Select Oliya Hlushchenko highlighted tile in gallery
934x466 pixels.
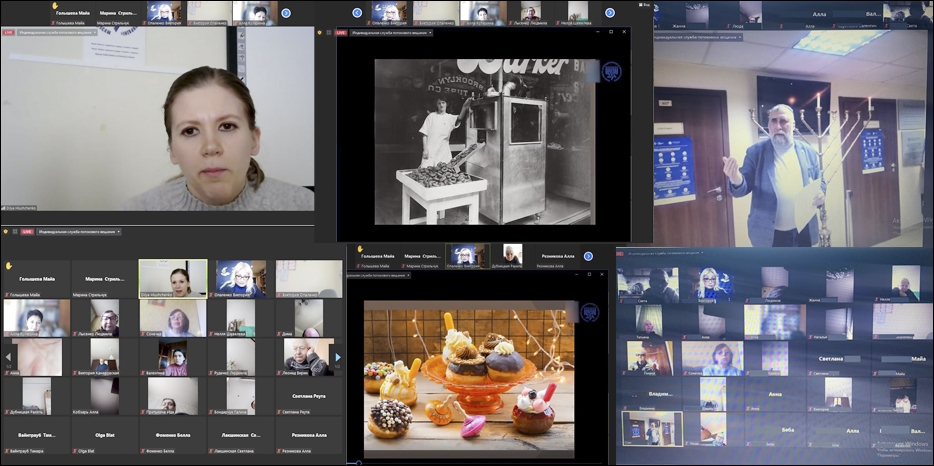(173, 278)
